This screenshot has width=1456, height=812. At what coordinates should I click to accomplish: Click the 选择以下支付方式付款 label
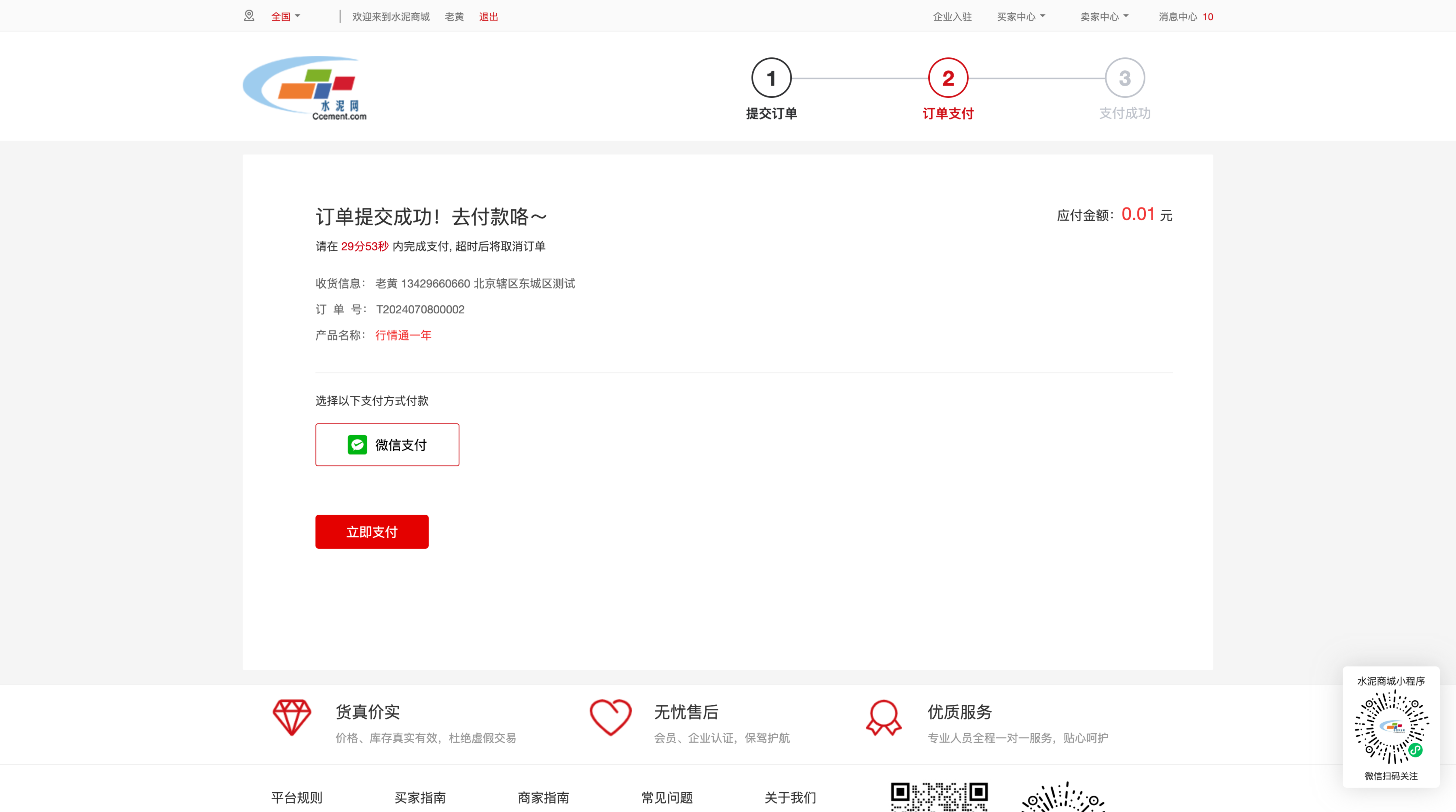(x=372, y=401)
